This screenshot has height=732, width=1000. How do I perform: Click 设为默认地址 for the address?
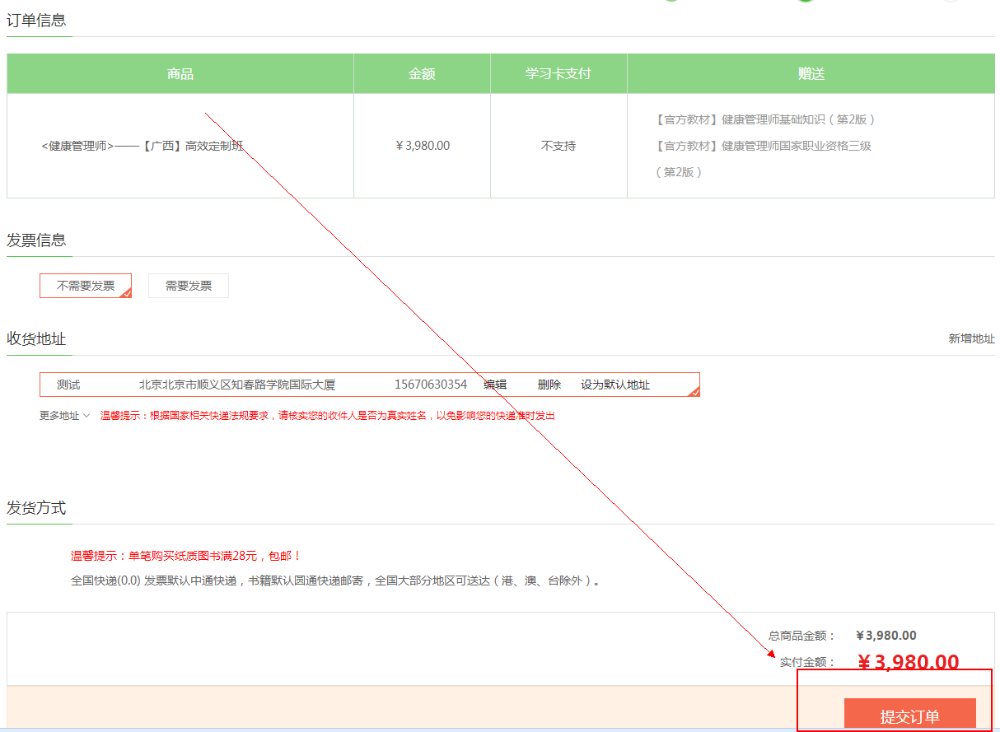615,385
